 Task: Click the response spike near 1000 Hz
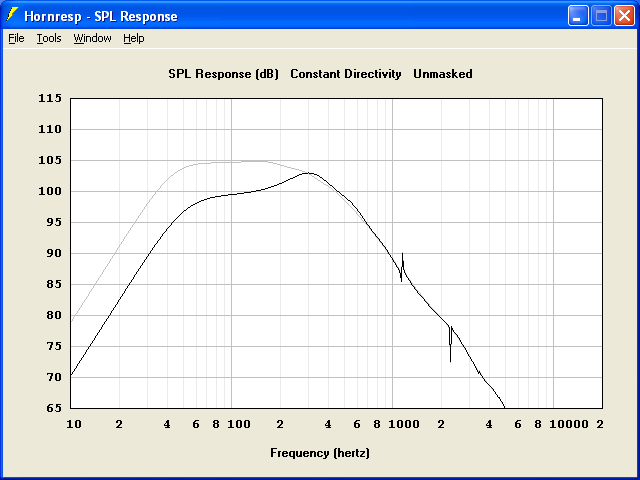(402, 267)
